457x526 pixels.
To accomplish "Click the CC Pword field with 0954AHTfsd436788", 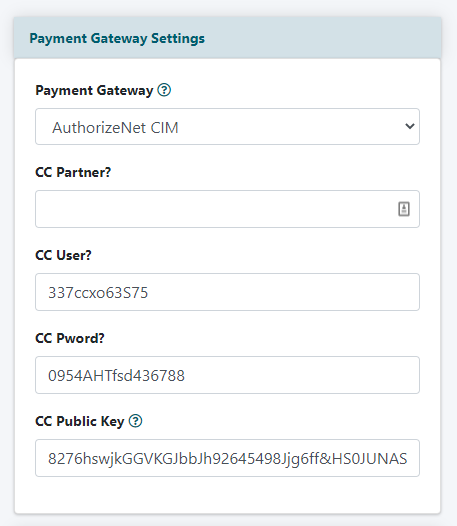I will [227, 375].
